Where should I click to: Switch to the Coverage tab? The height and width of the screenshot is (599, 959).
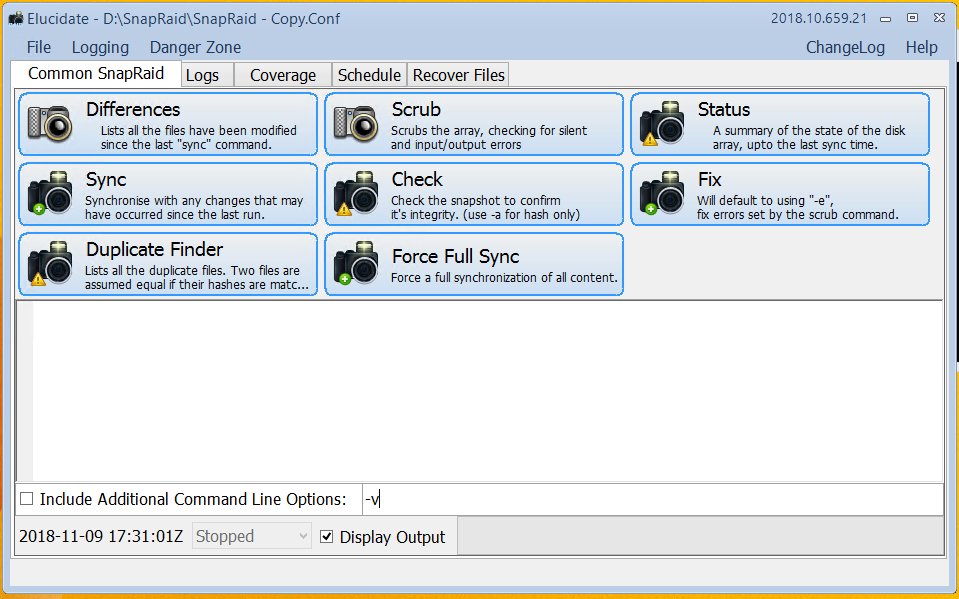point(283,75)
